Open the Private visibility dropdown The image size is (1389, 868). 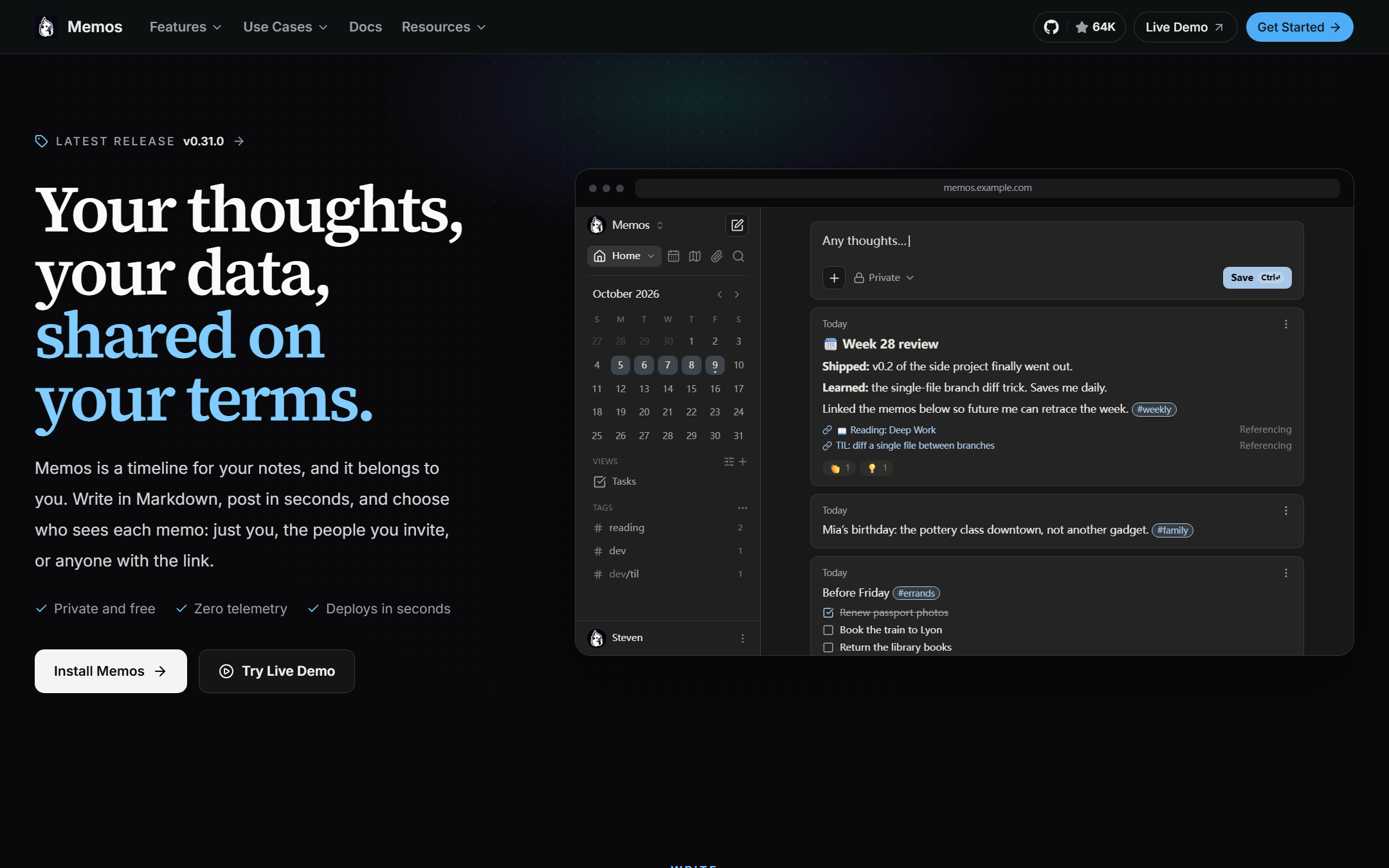(x=884, y=278)
